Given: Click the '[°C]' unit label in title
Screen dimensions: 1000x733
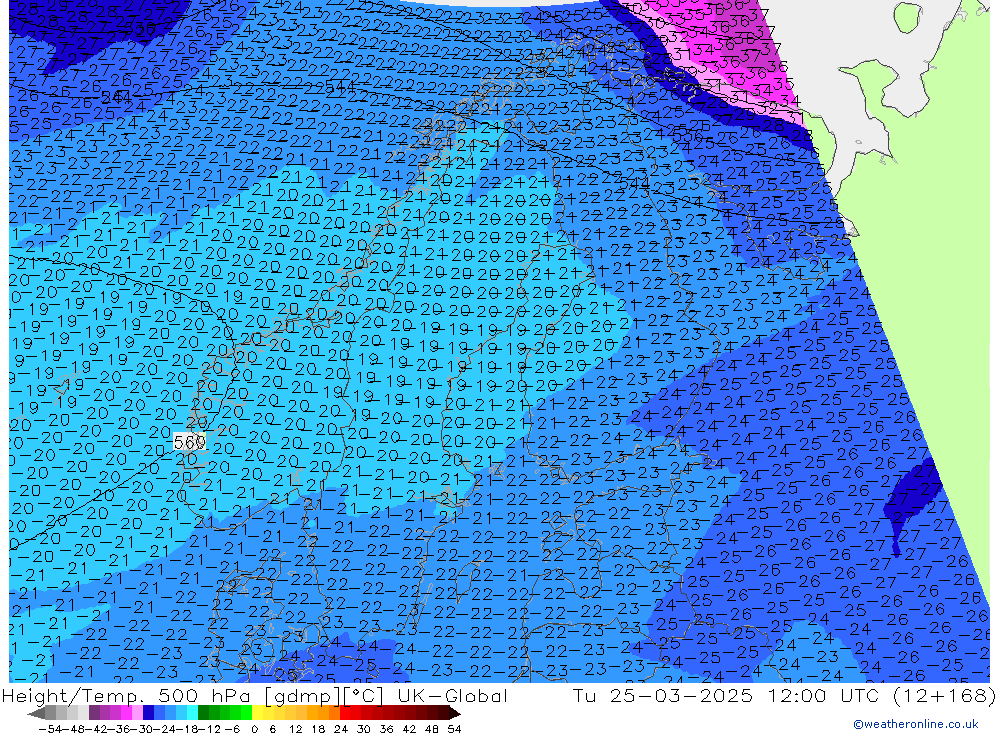Looking at the screenshot, I should pos(363,695).
